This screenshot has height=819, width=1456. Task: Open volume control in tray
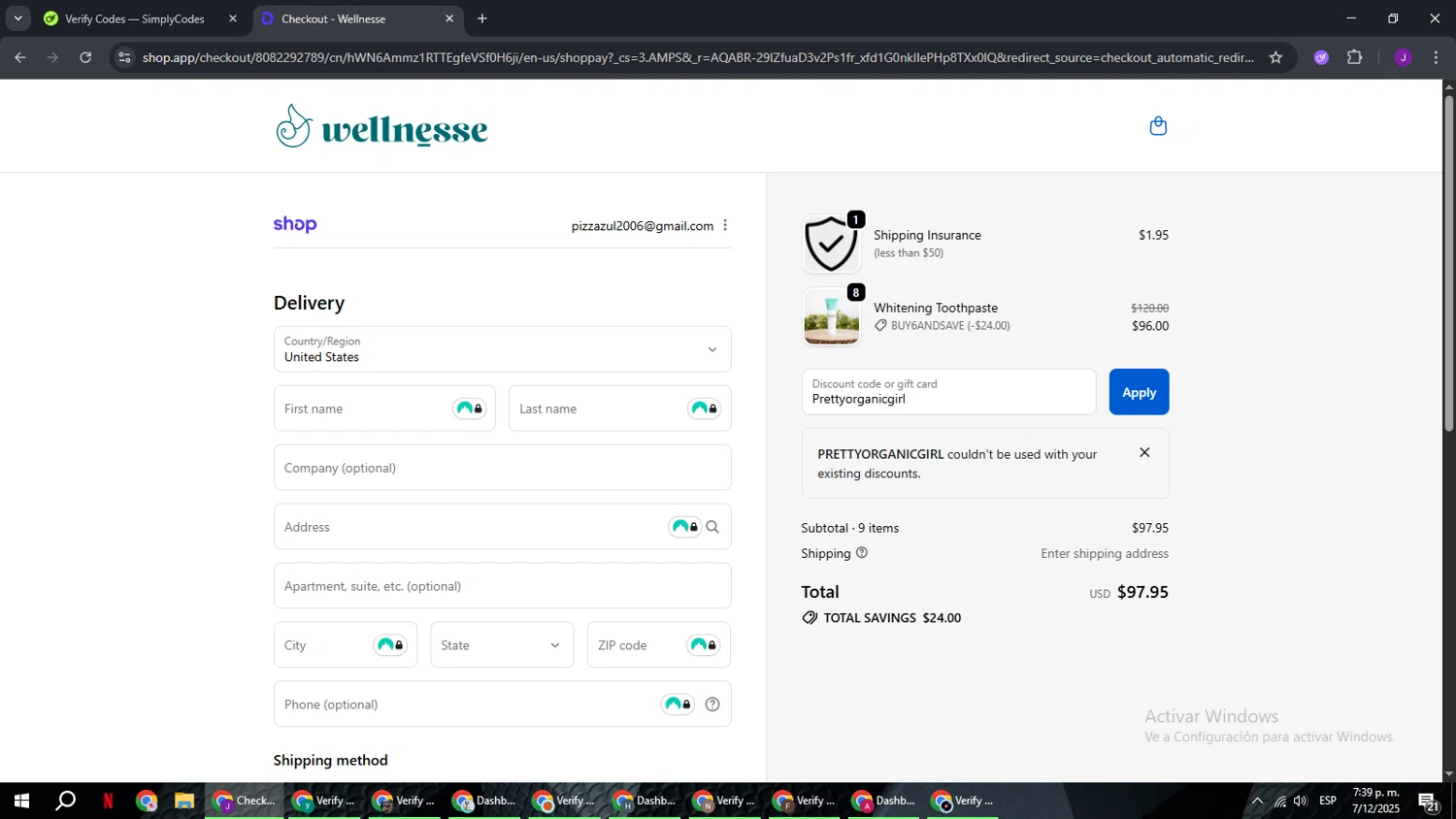[1301, 802]
